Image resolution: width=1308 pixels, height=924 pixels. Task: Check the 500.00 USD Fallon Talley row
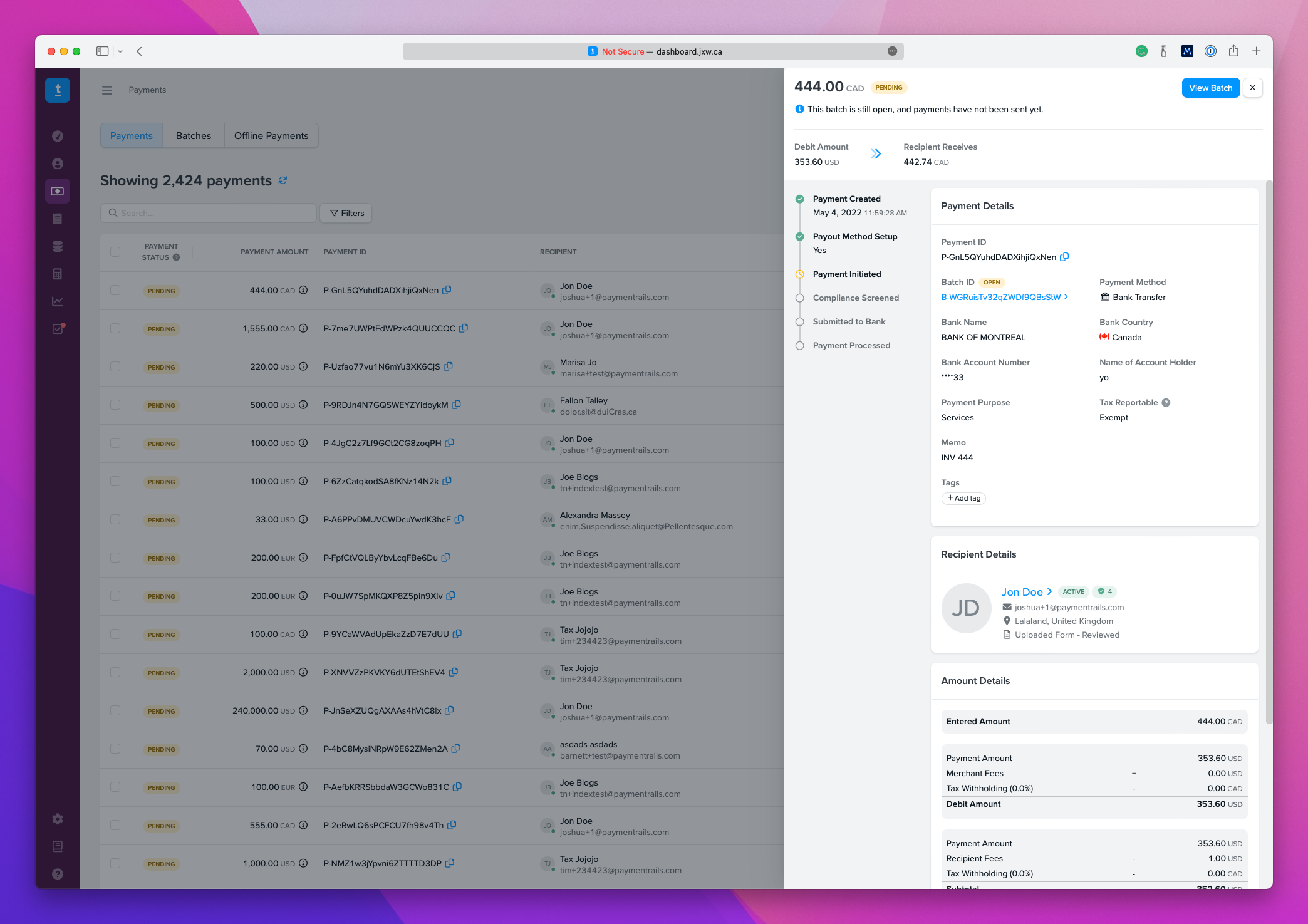(x=115, y=405)
